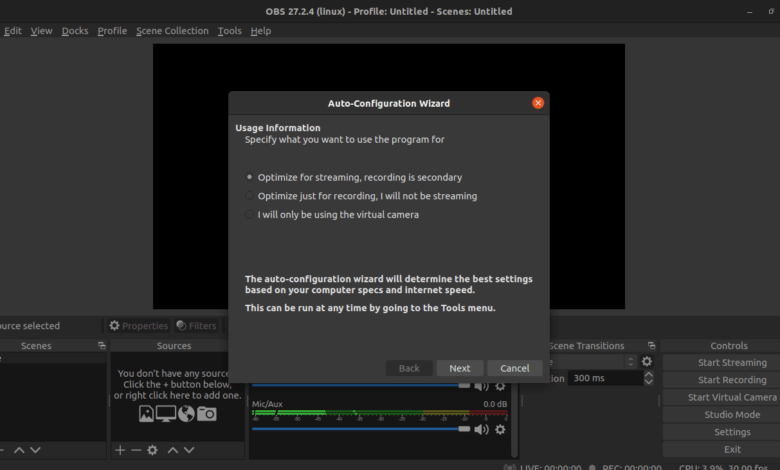Adjust the Mic/Aux volume slider

coord(361,429)
